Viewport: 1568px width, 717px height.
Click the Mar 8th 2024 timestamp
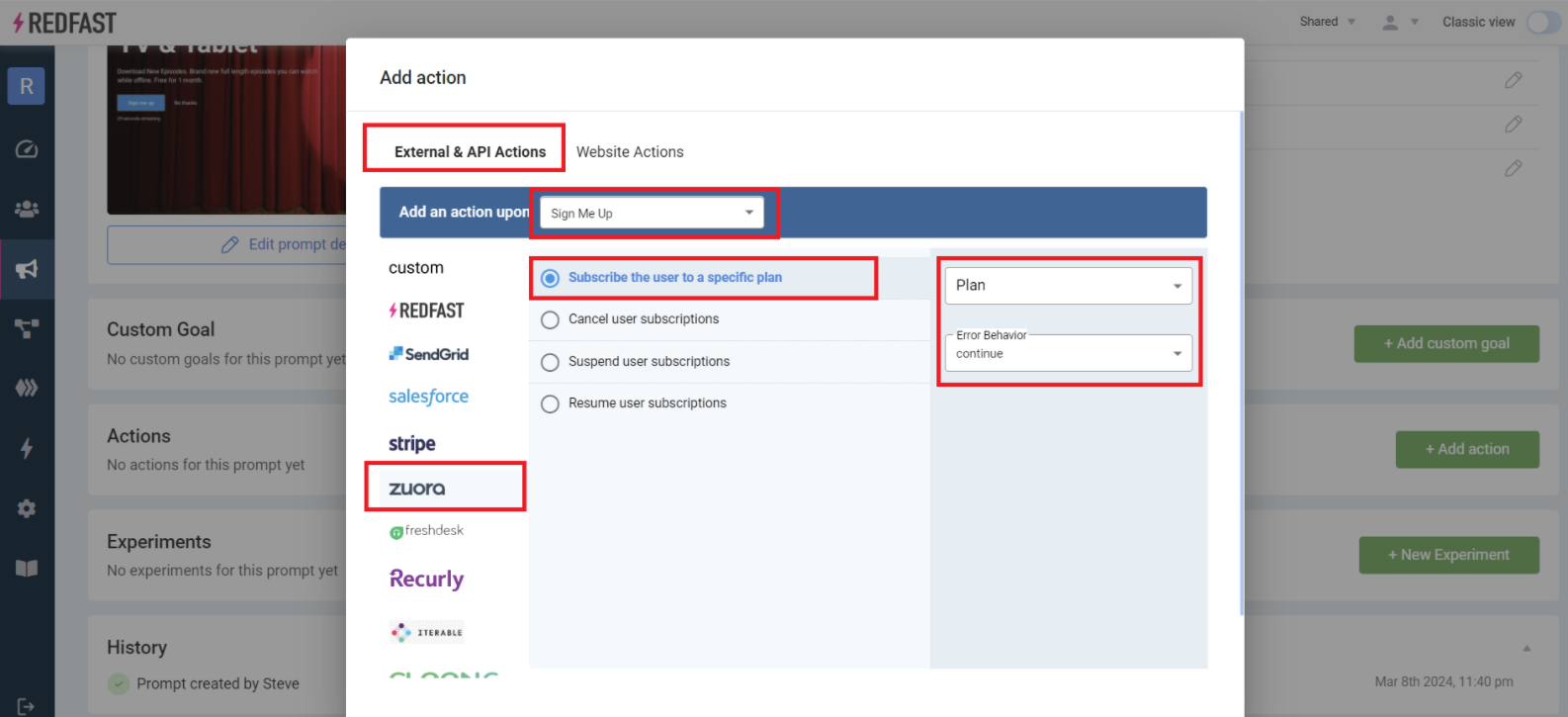coord(1443,682)
